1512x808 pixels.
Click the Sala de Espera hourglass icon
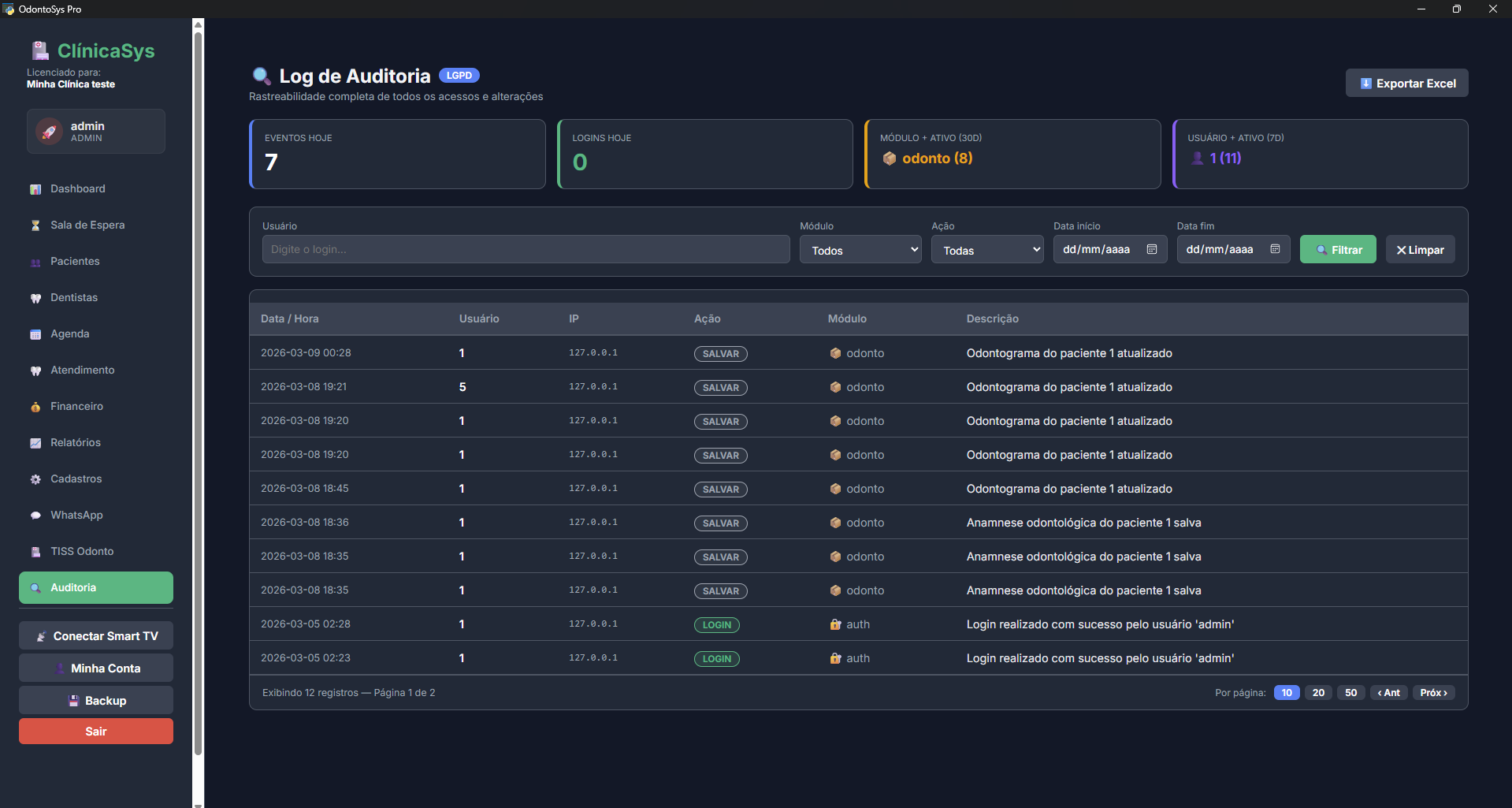click(x=35, y=225)
